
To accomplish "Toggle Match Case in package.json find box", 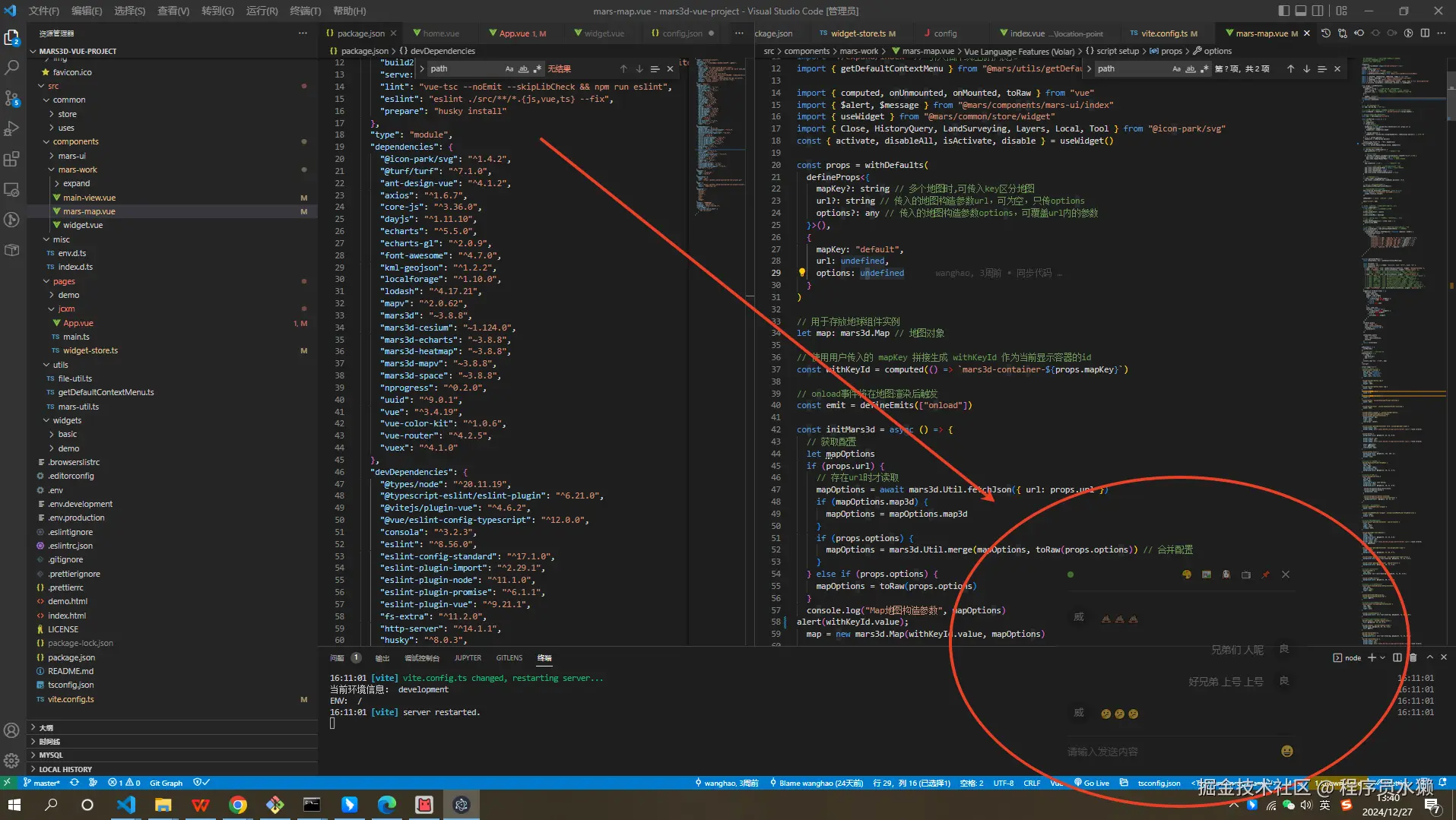I will click(509, 69).
